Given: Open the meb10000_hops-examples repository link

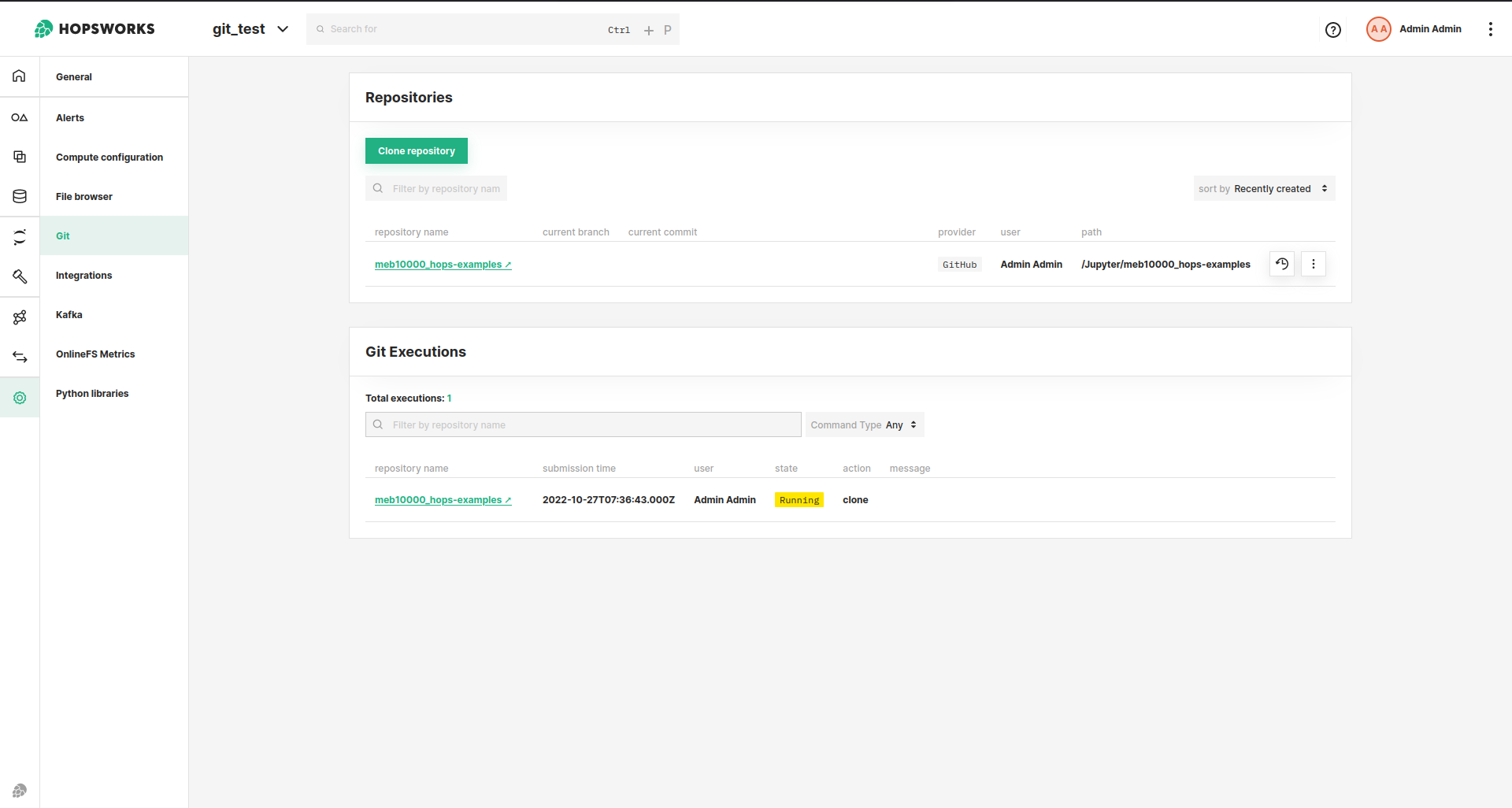Looking at the screenshot, I should (x=443, y=264).
